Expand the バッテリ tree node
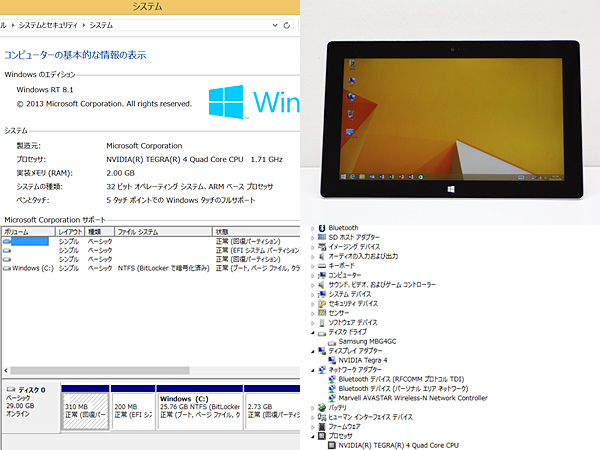 click(313, 408)
